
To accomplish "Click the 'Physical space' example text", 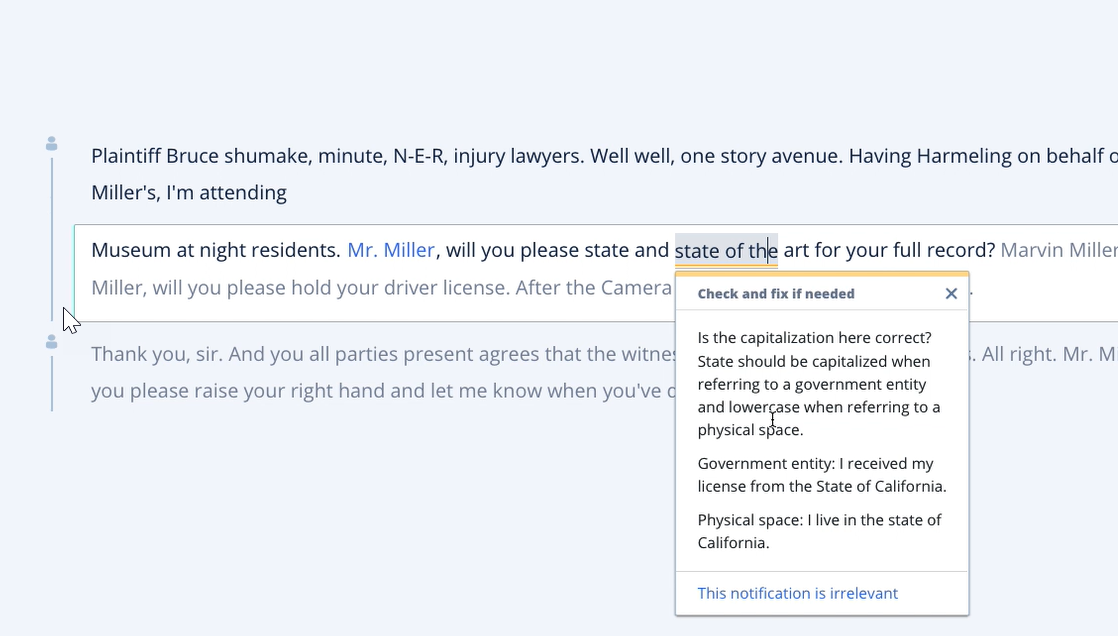I will point(819,531).
